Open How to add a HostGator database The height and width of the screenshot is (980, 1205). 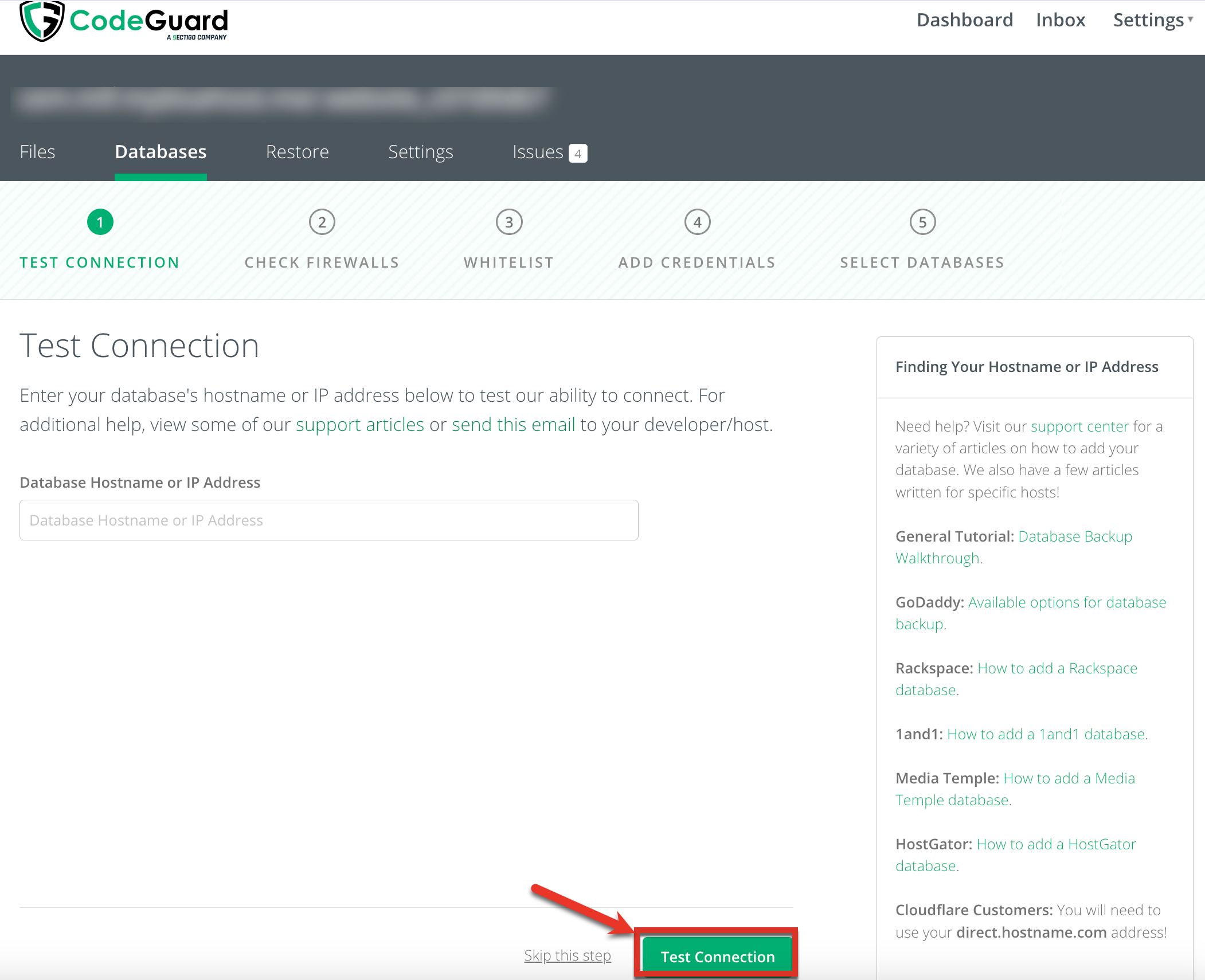point(1056,844)
